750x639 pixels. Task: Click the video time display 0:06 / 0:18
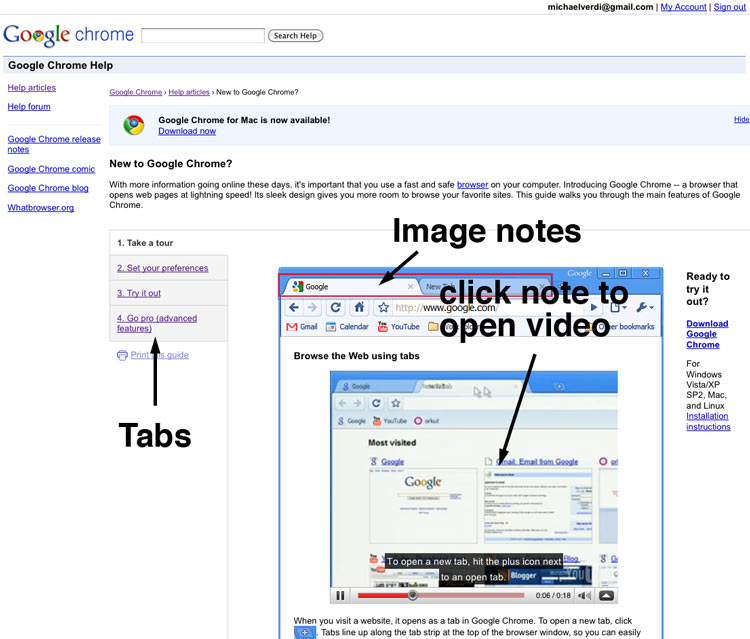pos(553,595)
